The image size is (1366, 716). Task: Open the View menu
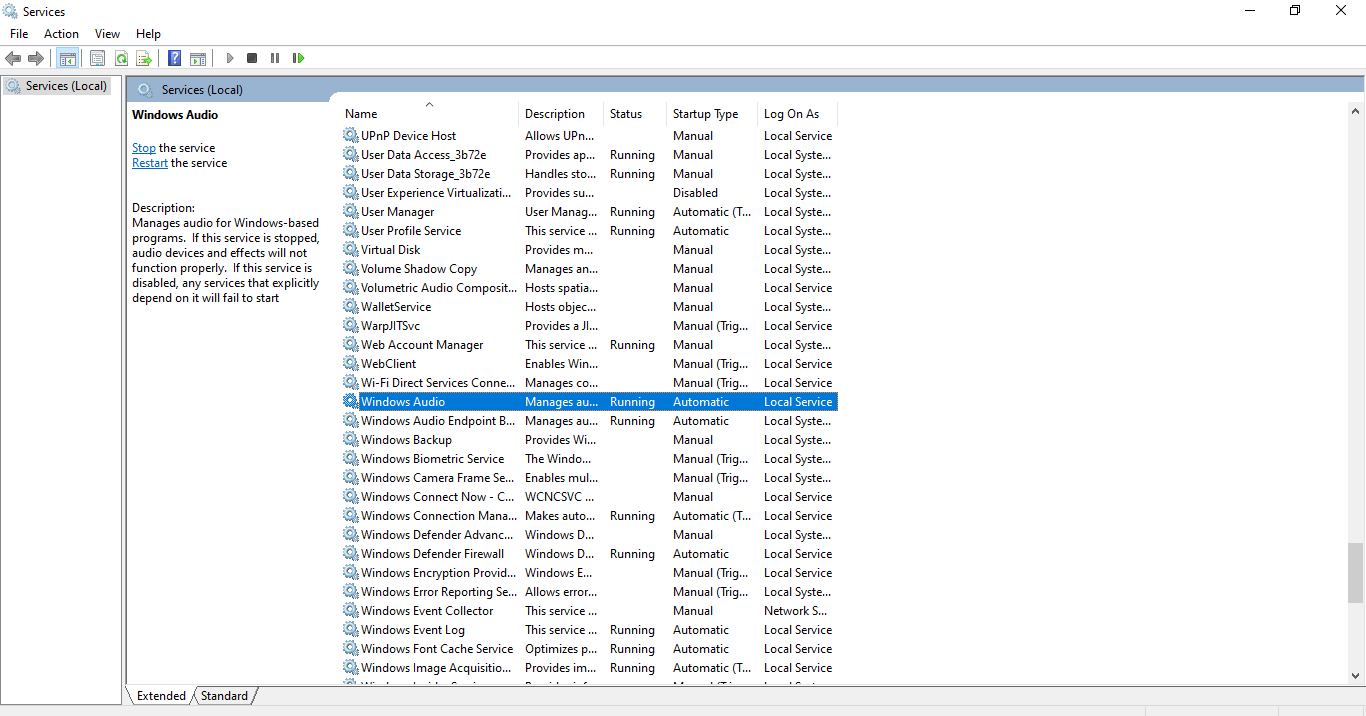[107, 34]
